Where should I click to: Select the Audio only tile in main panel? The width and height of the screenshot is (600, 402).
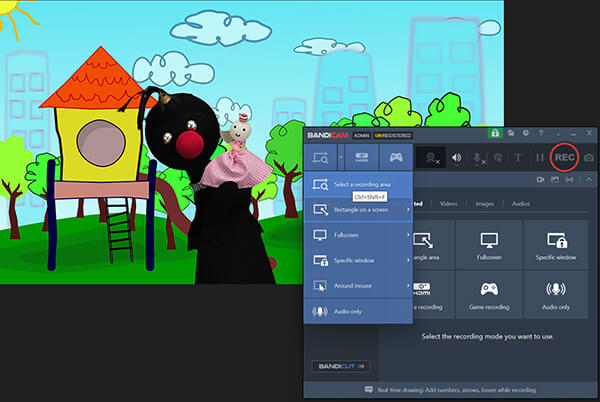coord(556,295)
